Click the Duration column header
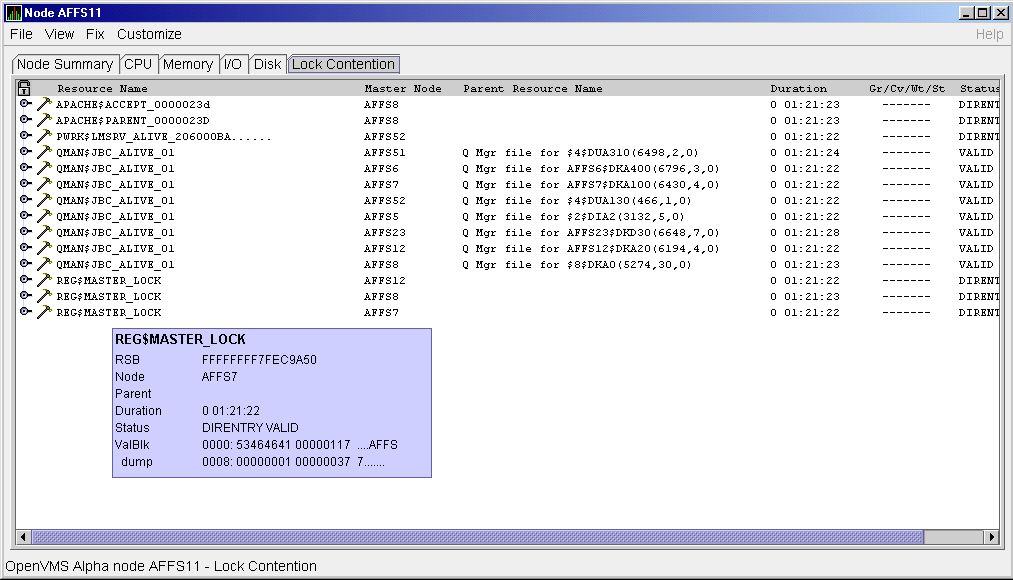 [798, 88]
